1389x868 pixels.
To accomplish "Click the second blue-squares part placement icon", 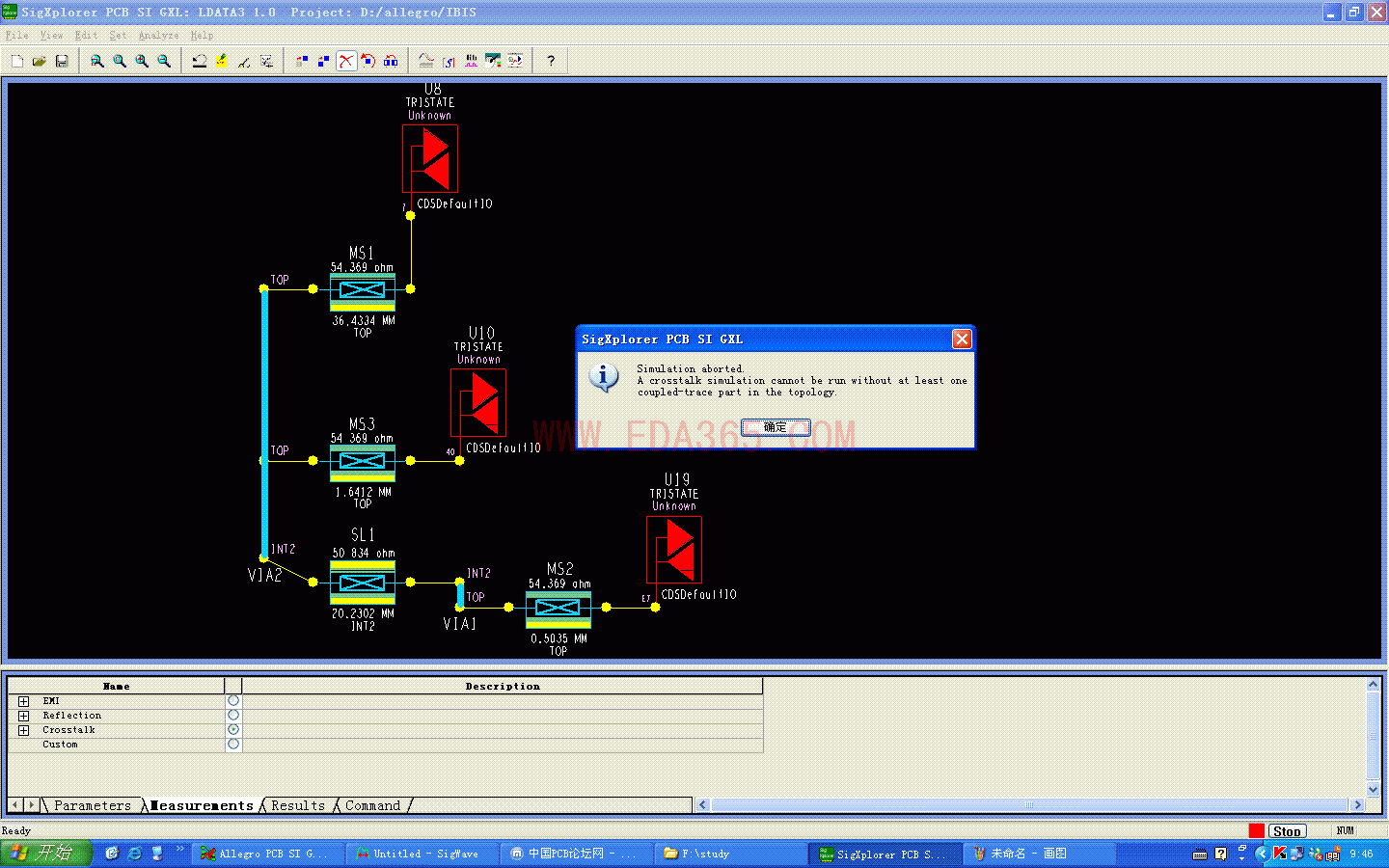I will [x=324, y=61].
